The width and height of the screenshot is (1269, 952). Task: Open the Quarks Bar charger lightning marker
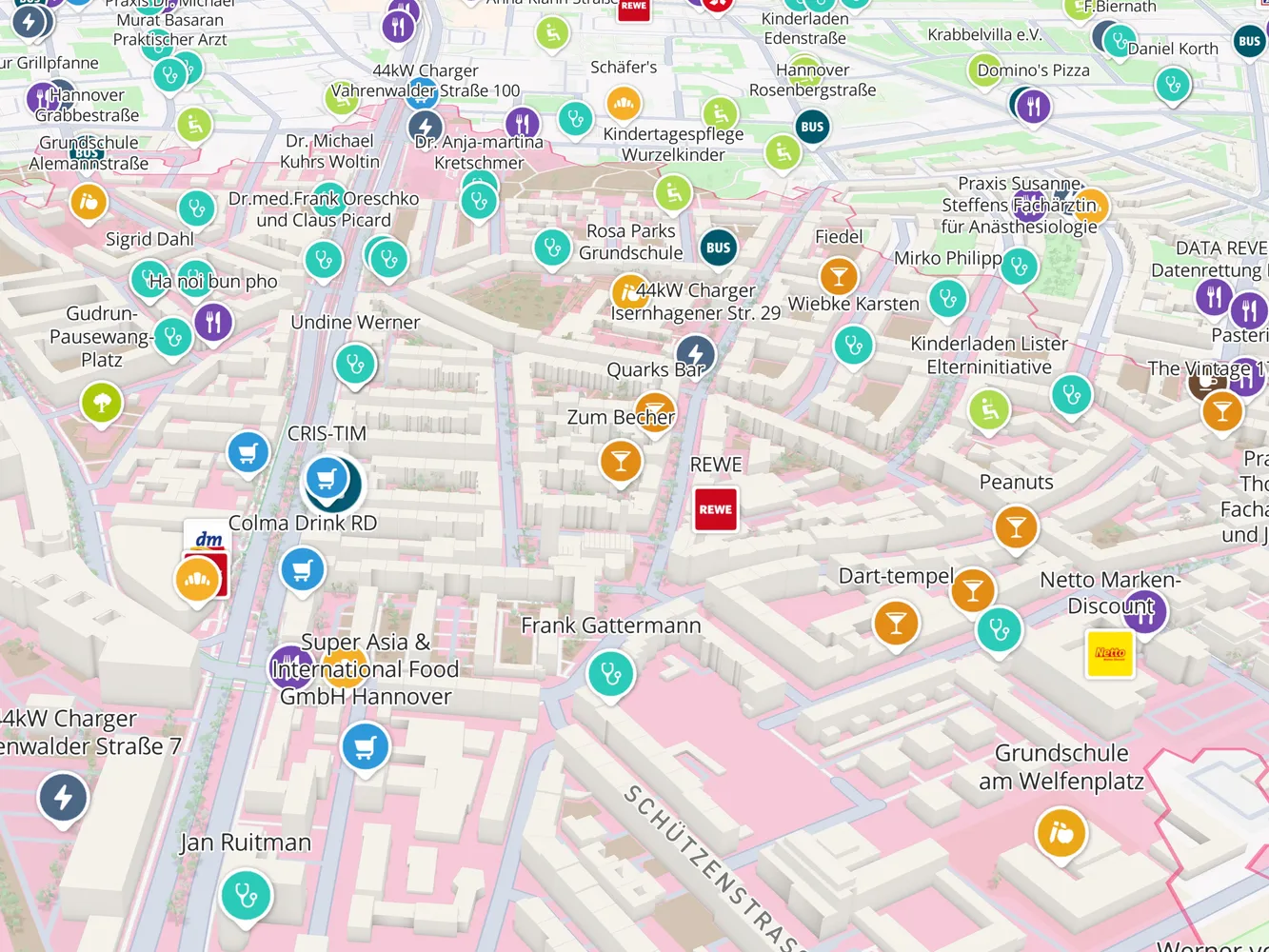point(696,354)
